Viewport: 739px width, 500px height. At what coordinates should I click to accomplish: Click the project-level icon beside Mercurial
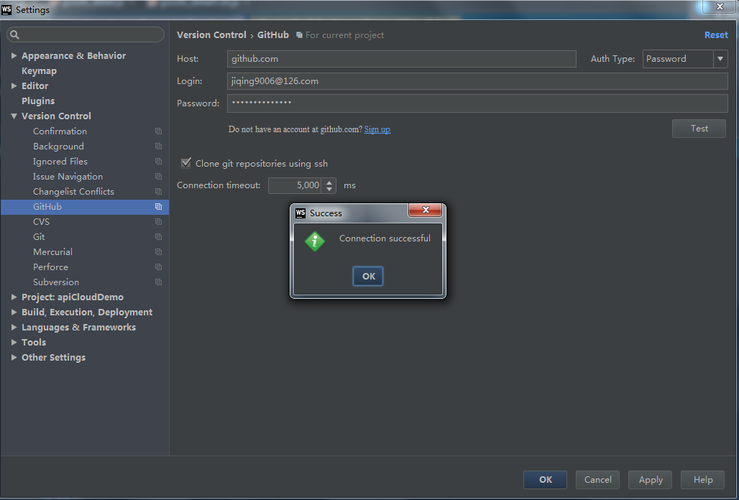tap(158, 252)
